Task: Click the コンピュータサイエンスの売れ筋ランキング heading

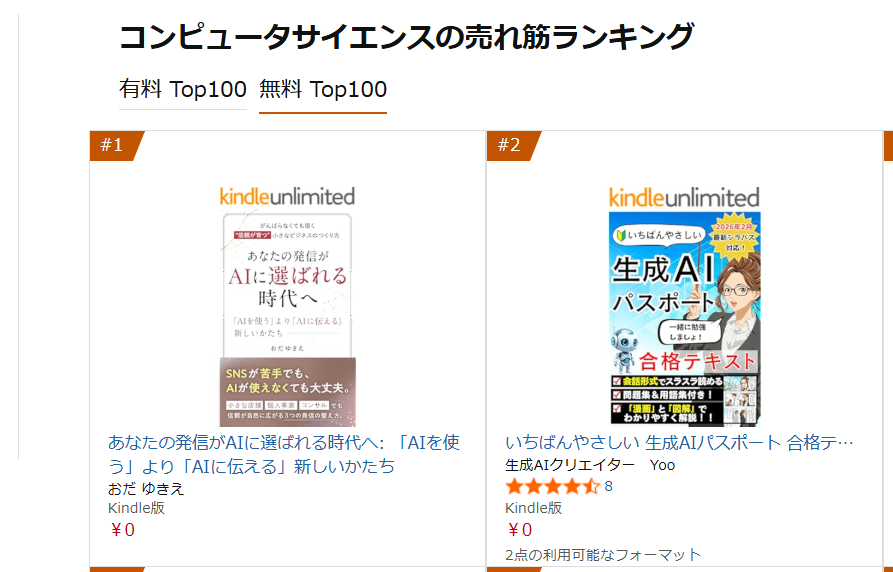Action: [x=406, y=37]
